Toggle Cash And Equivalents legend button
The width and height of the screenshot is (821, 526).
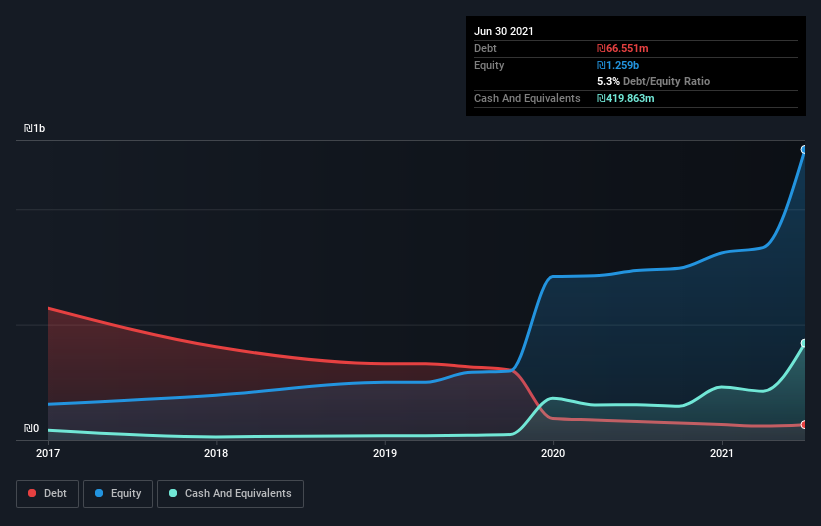tap(230, 494)
